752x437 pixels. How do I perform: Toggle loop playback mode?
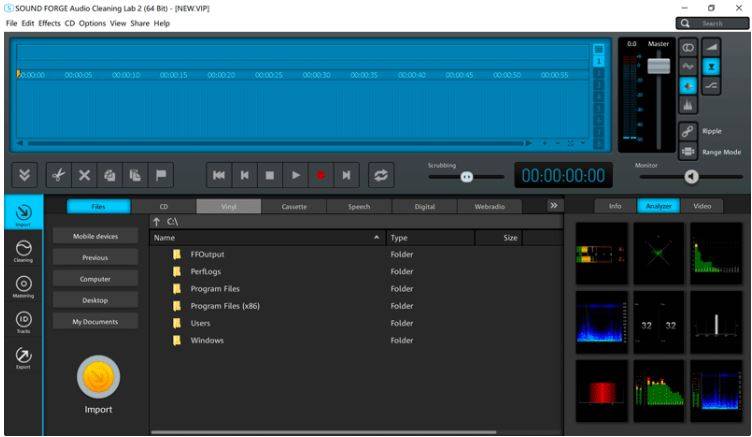pyautogui.click(x=381, y=175)
